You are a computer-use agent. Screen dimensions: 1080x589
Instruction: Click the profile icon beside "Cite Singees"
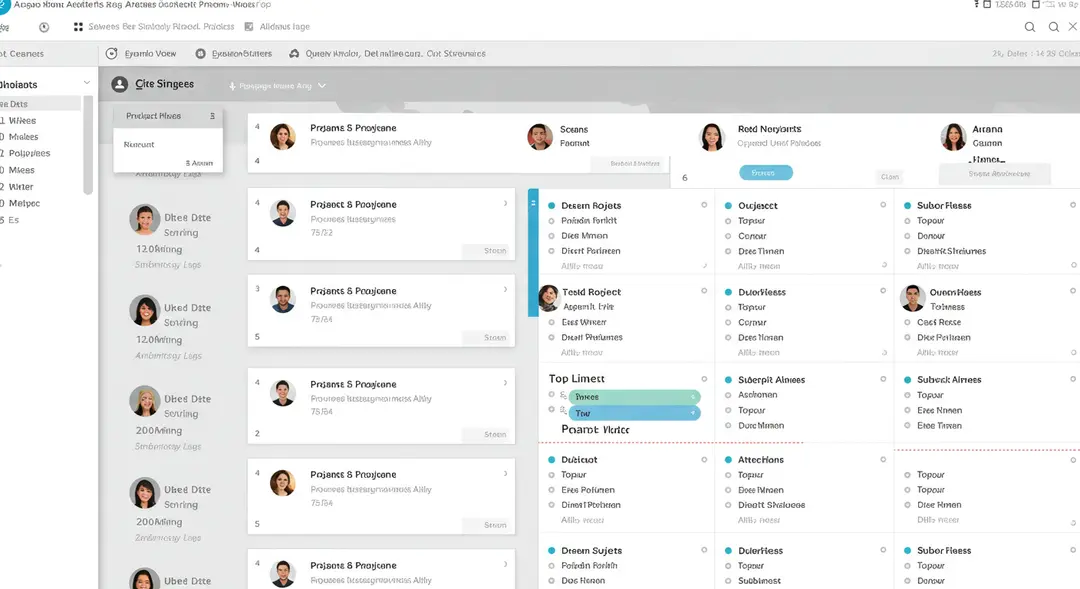click(119, 84)
